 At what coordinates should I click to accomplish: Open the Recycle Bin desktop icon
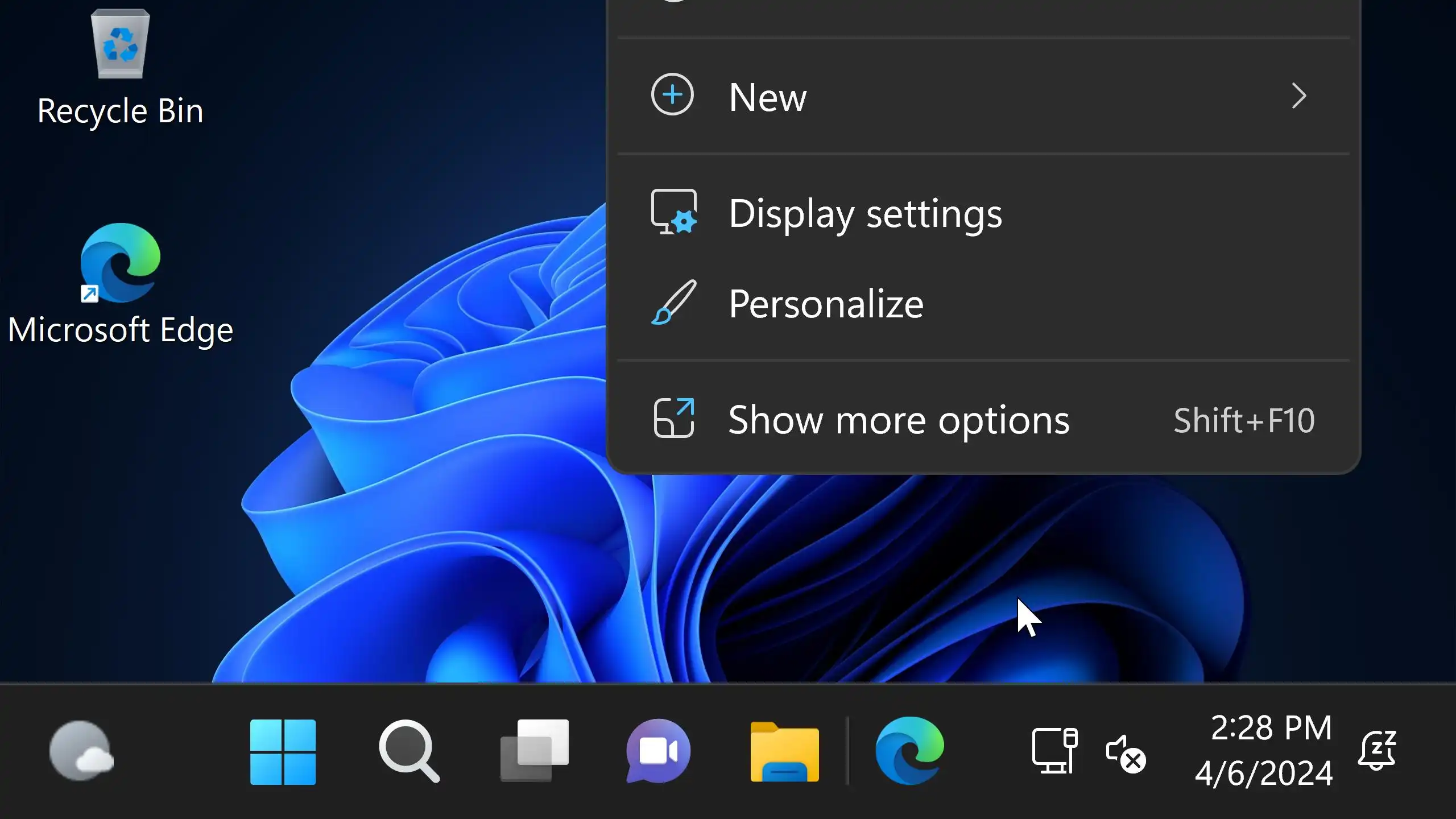click(x=120, y=47)
